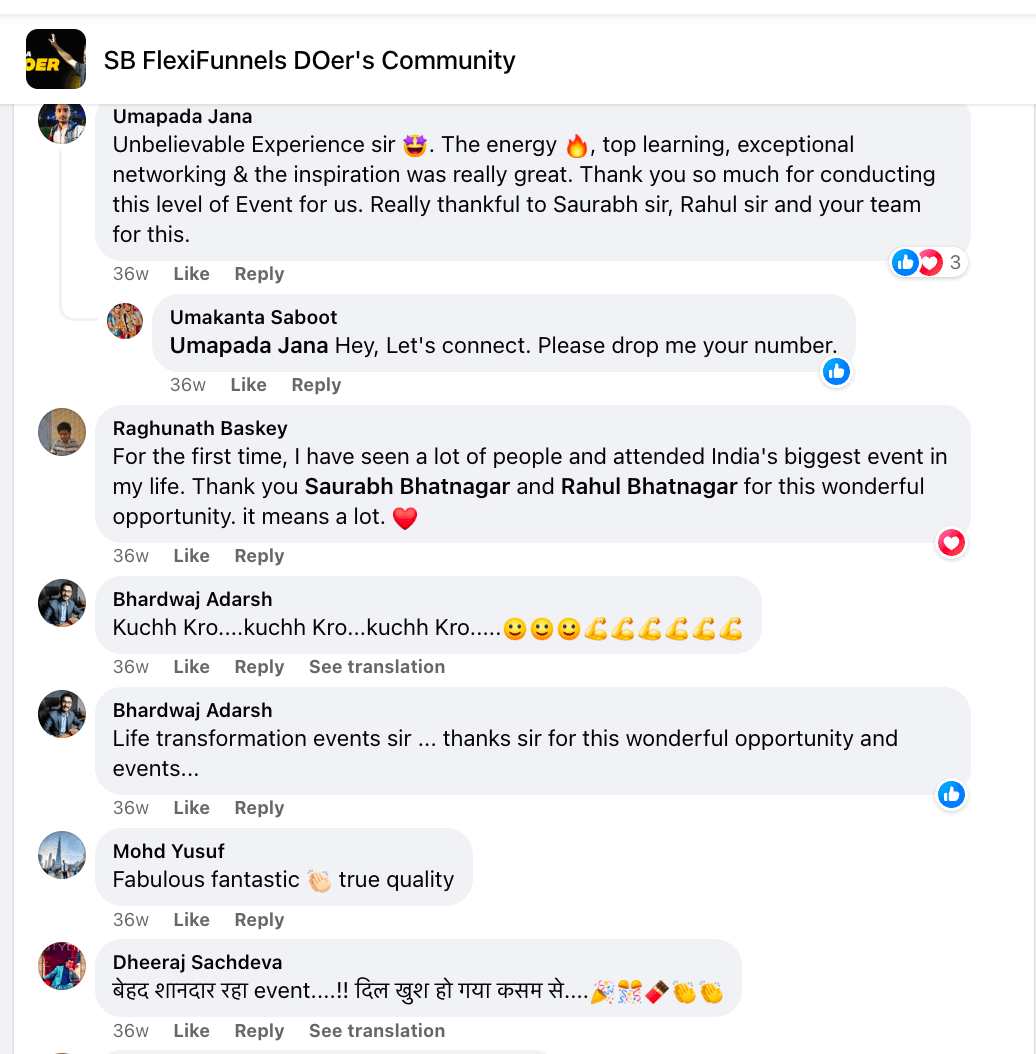The image size is (1036, 1054).
Task: Open Raghunath Baskey's profile picture
Action: pos(61,432)
